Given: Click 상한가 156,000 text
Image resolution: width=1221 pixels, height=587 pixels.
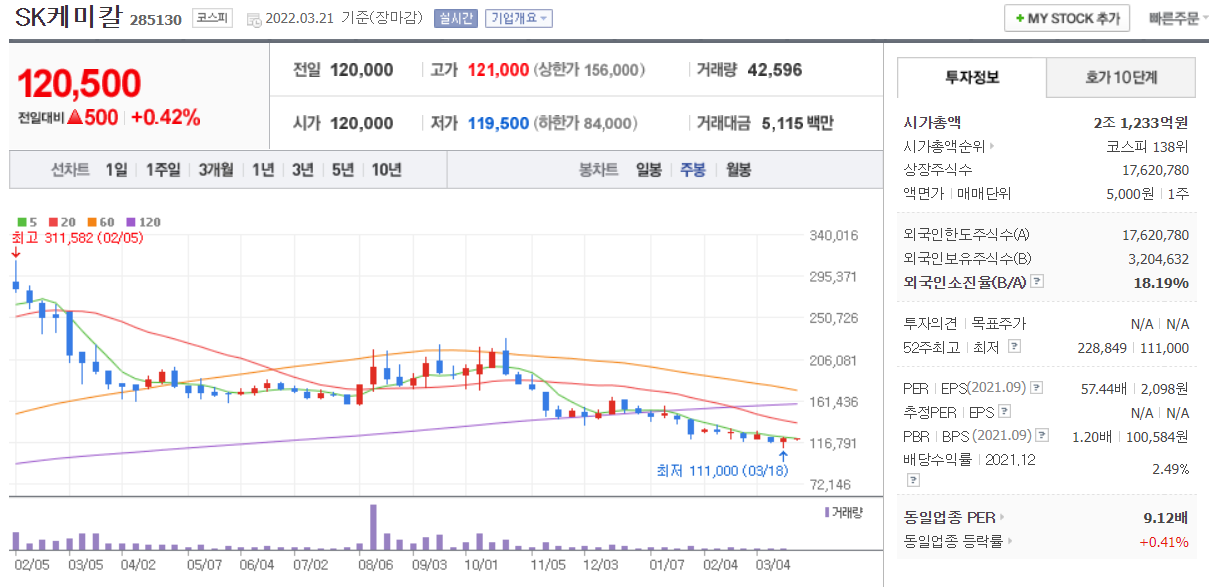Looking at the screenshot, I should (589, 70).
